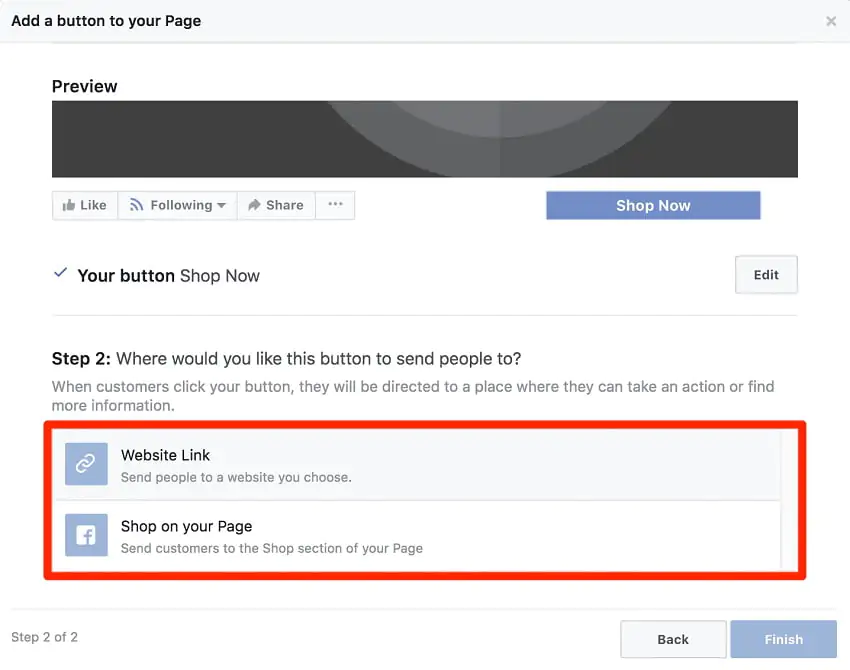Viewport: 850px width, 670px height.
Task: Click the chain link icon for Website Link
Action: (86, 464)
